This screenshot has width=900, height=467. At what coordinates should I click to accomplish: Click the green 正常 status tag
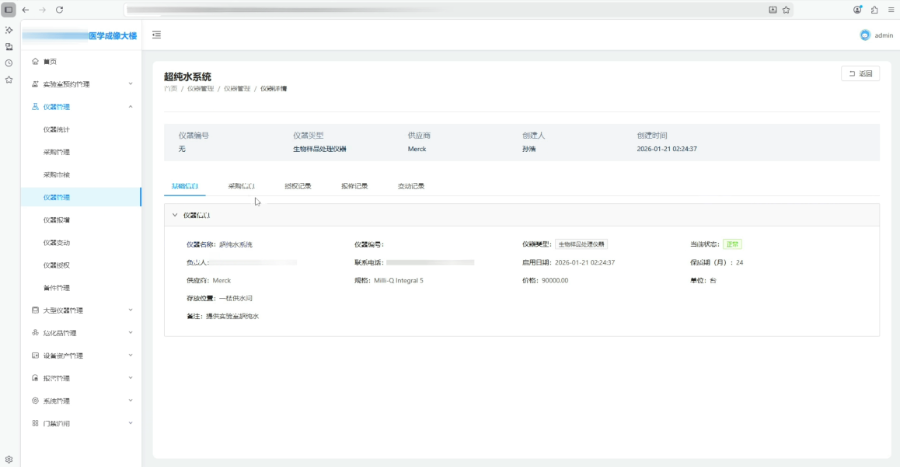(x=732, y=244)
